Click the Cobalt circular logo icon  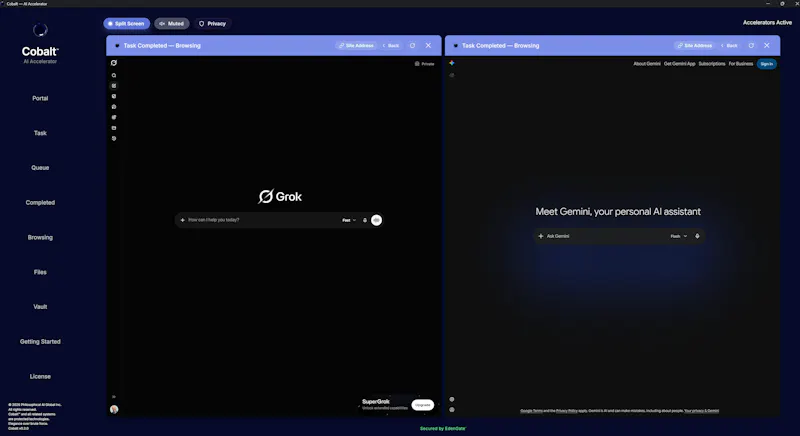click(40, 30)
